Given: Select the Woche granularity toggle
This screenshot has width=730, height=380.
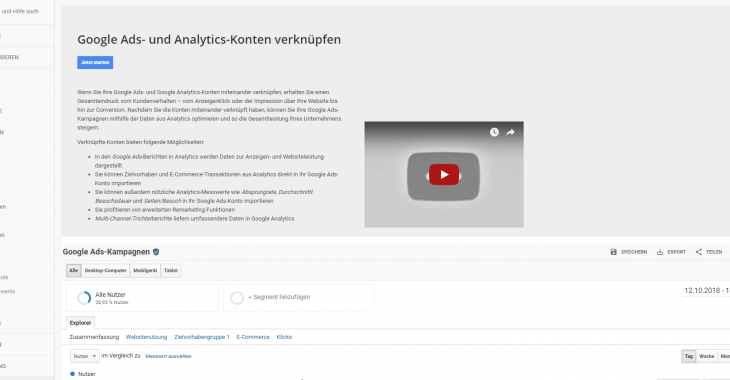Looking at the screenshot, I should coord(706,356).
